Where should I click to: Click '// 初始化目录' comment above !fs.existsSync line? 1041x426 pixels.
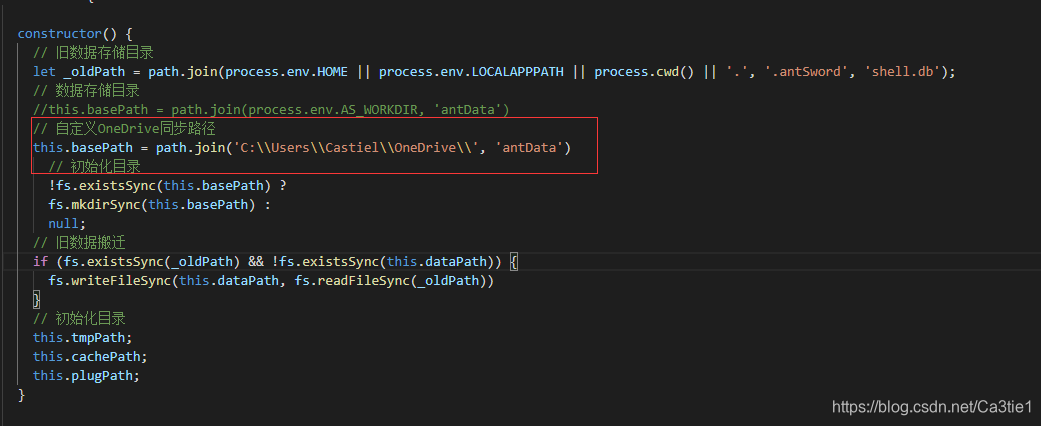(x=94, y=166)
